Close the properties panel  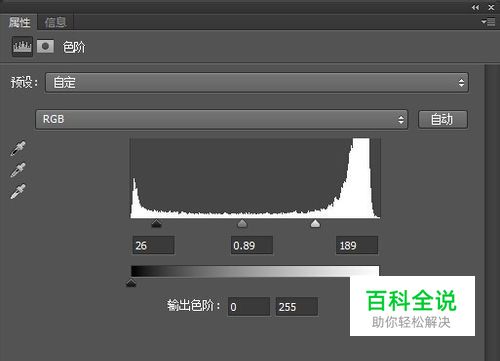[491, 7]
